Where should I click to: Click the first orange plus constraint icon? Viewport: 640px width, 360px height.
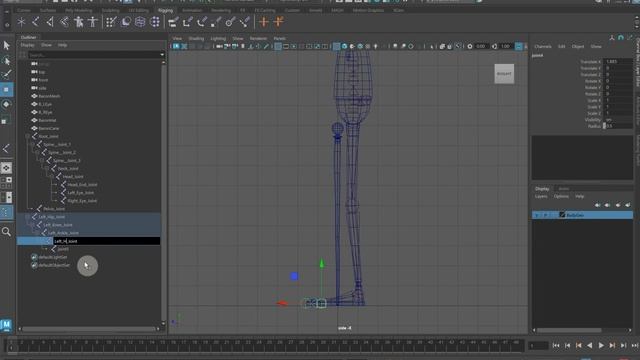(264, 22)
